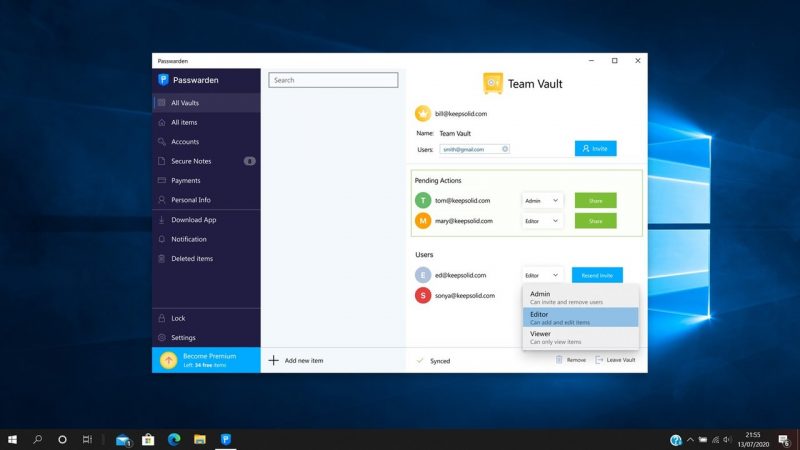800x450 pixels.
Task: Click sonya@keepsolid.com avatar S
Action: coord(422,295)
